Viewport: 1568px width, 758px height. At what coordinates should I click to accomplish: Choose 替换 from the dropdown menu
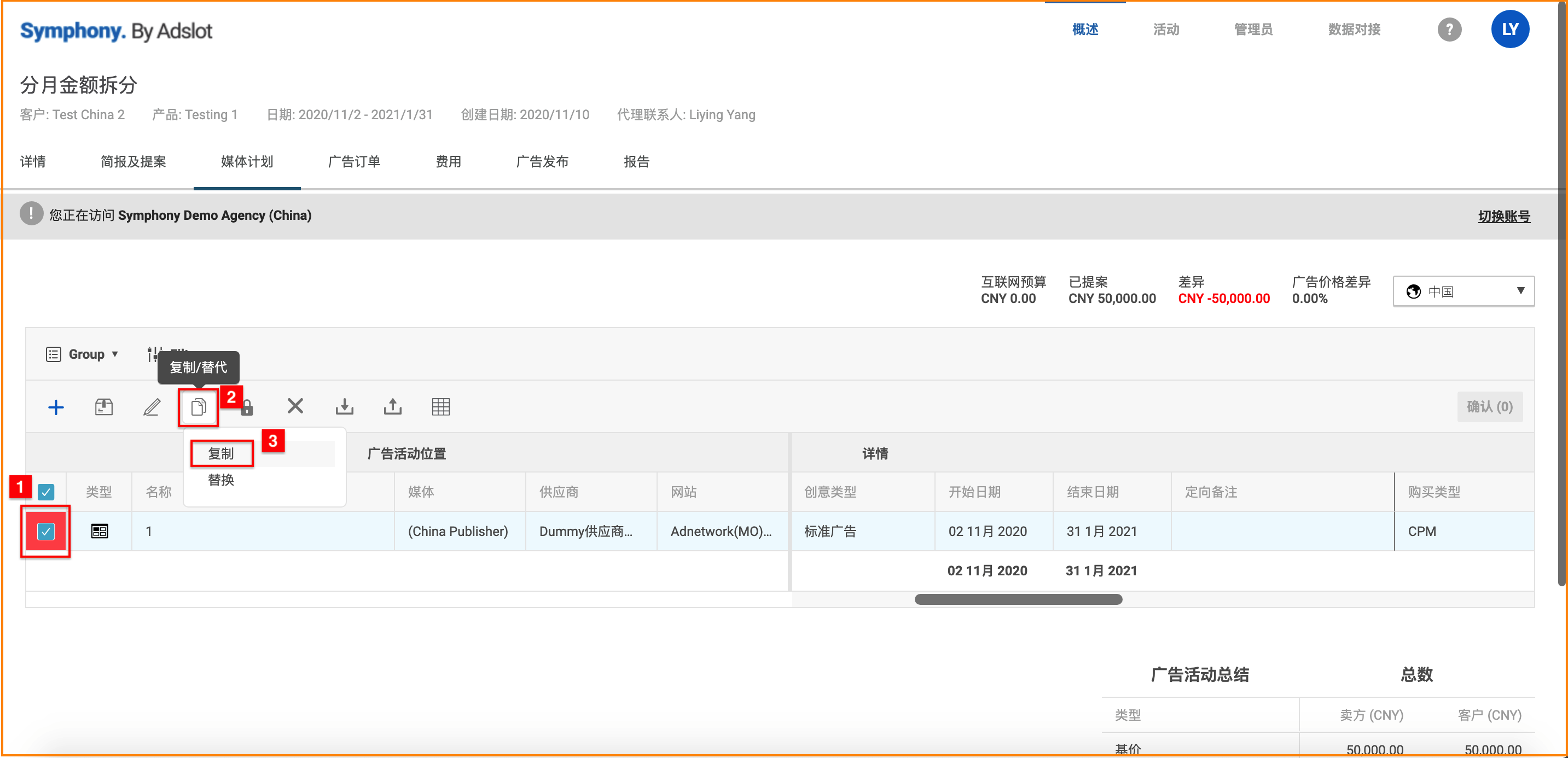click(x=221, y=480)
